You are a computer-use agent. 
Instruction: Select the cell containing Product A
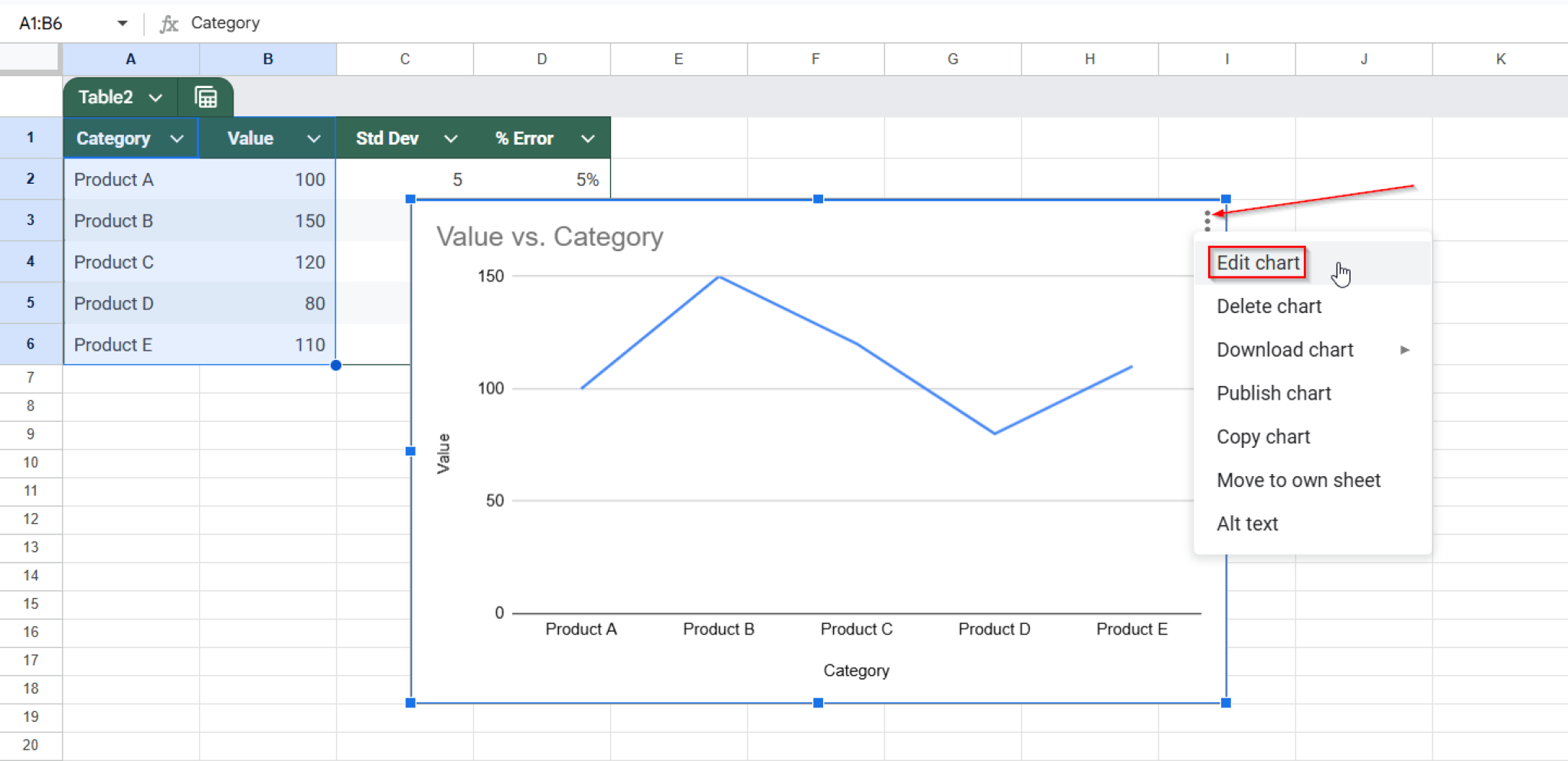click(113, 179)
